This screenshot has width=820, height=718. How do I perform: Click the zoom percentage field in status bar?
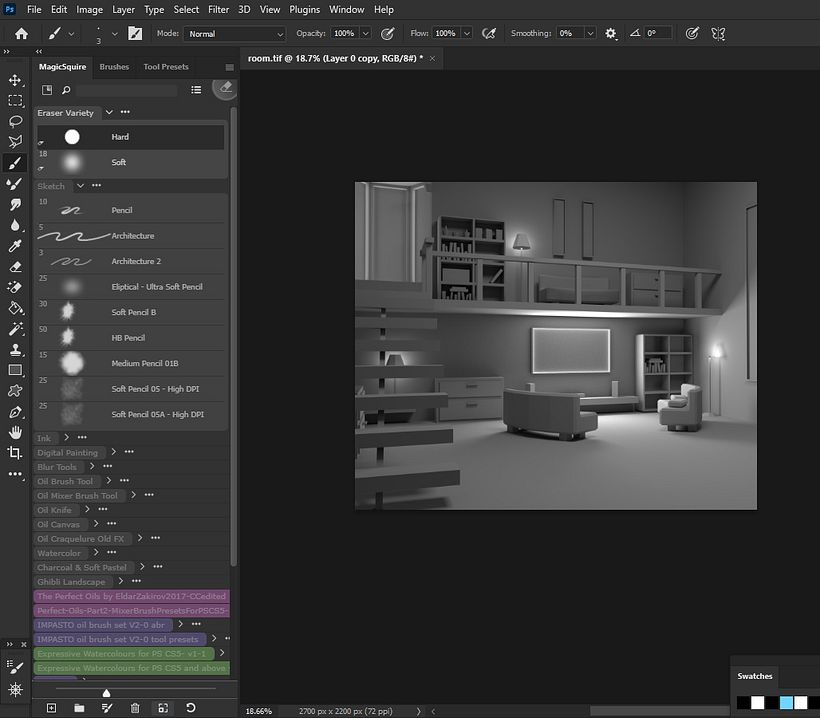[x=260, y=711]
